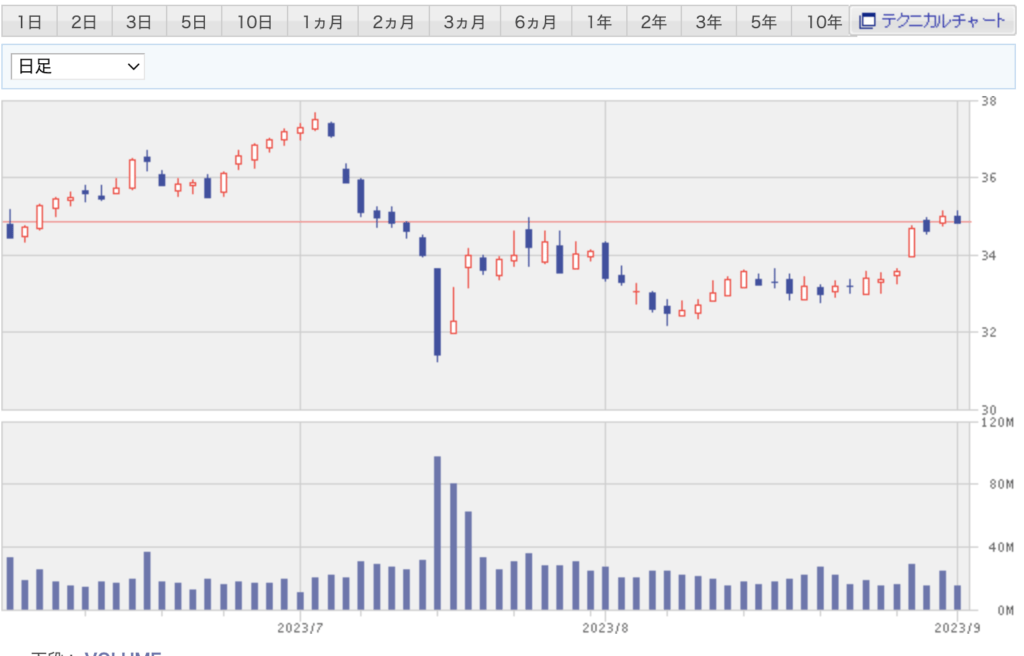Display the 1年 chart range
The height and width of the screenshot is (656, 1024).
click(600, 21)
